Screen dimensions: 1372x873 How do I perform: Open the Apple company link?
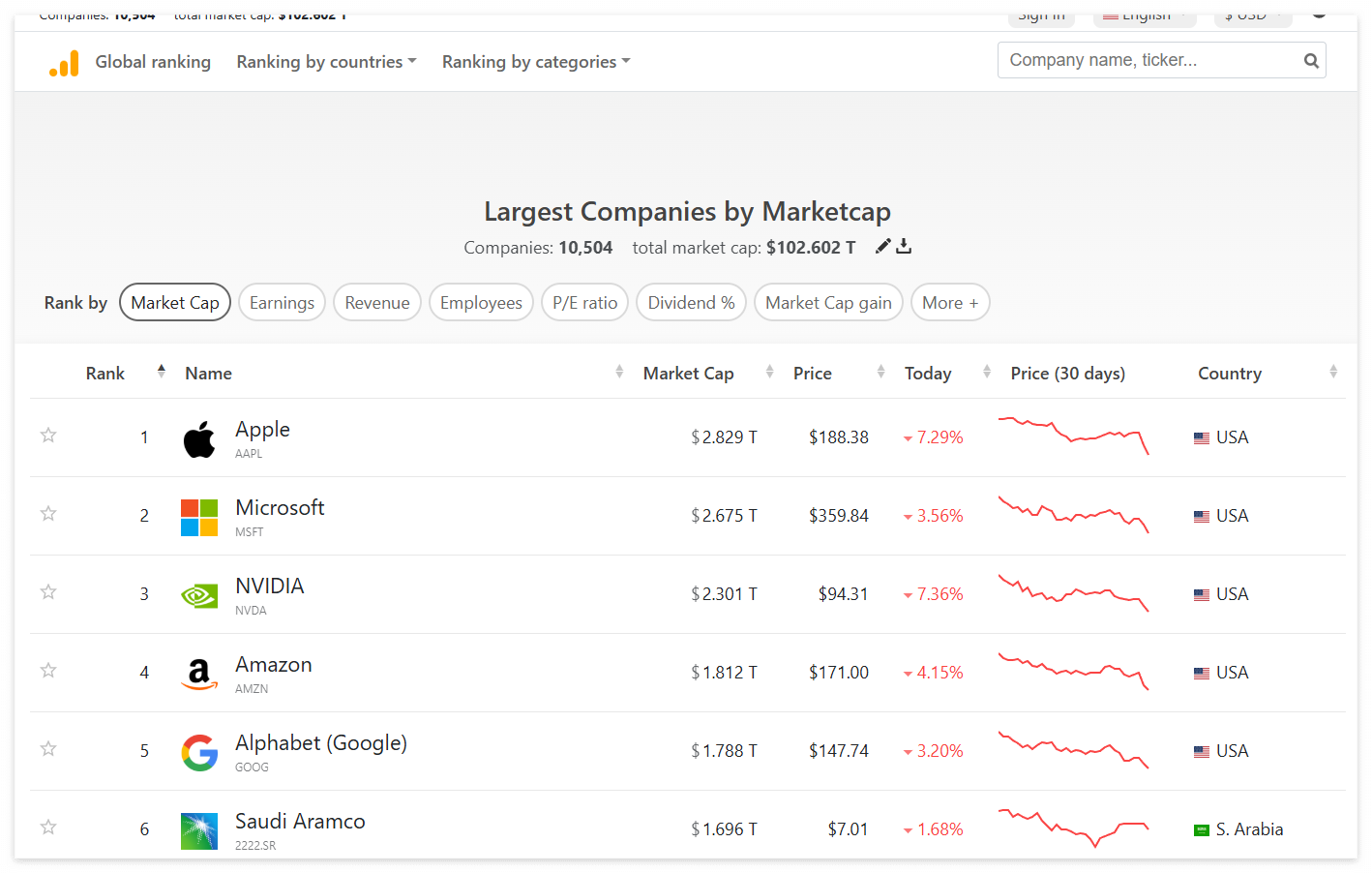(x=262, y=430)
